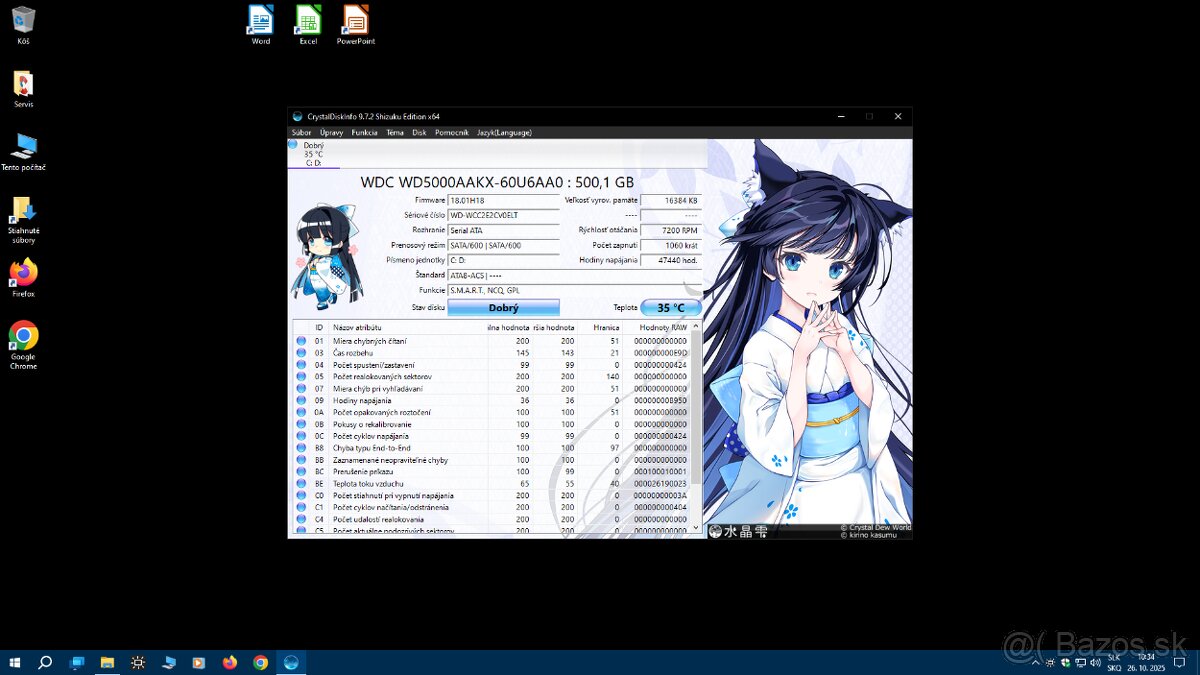
Task: Click the Dobrý disk health status button
Action: pos(503,308)
